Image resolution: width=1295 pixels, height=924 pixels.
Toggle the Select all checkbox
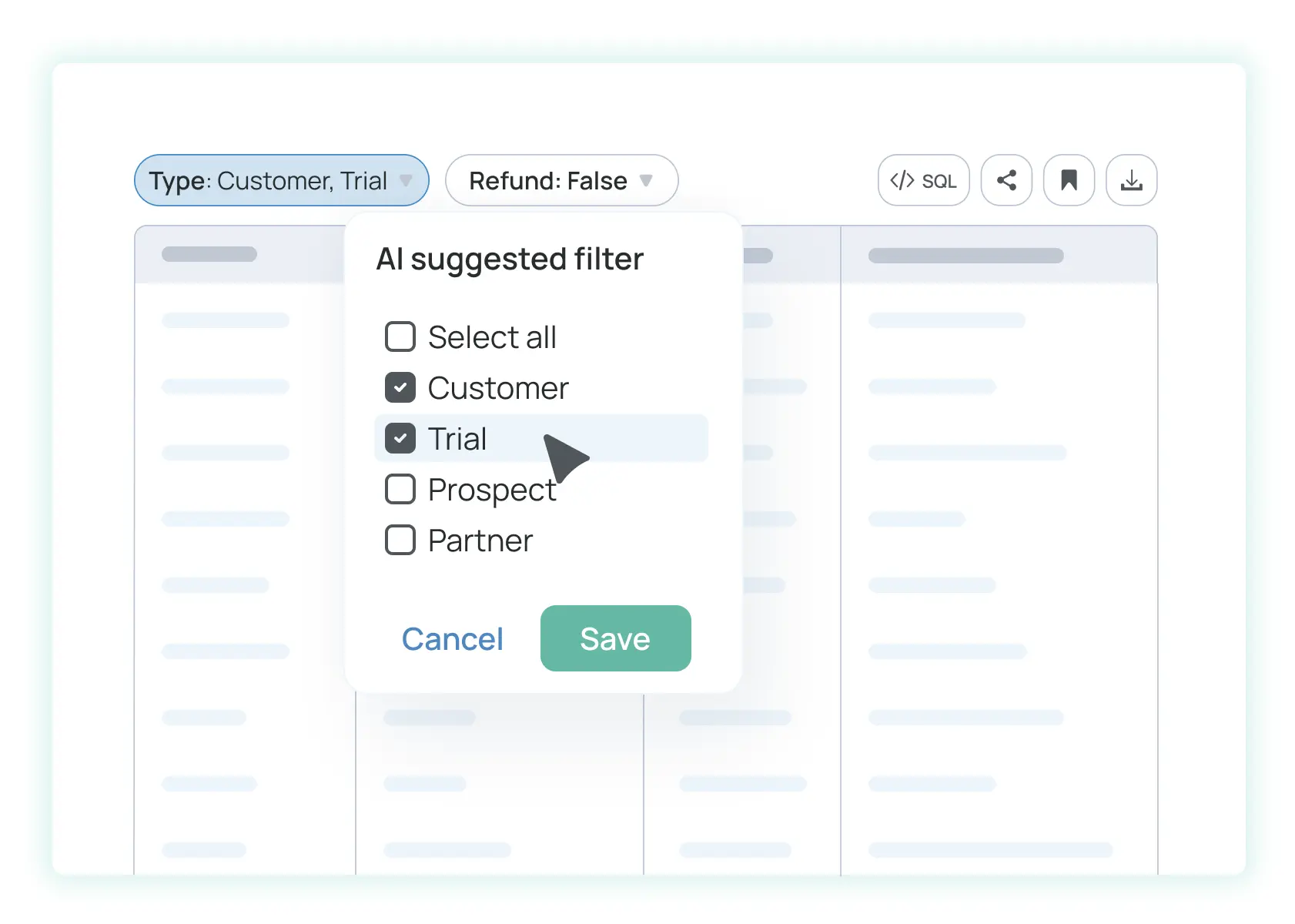pyautogui.click(x=400, y=336)
